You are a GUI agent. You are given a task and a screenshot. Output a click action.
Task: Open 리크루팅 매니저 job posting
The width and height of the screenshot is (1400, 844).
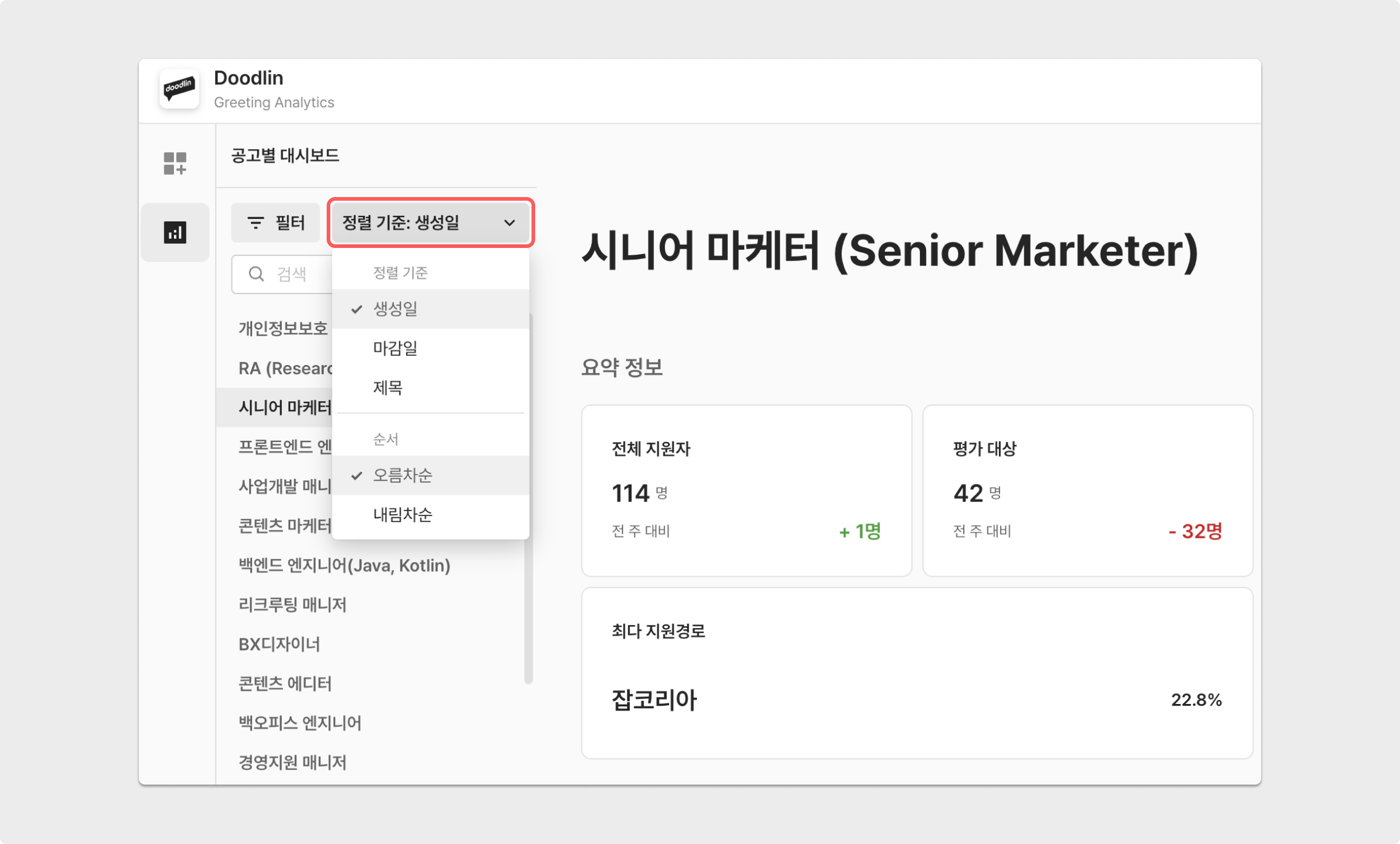pyautogui.click(x=292, y=605)
